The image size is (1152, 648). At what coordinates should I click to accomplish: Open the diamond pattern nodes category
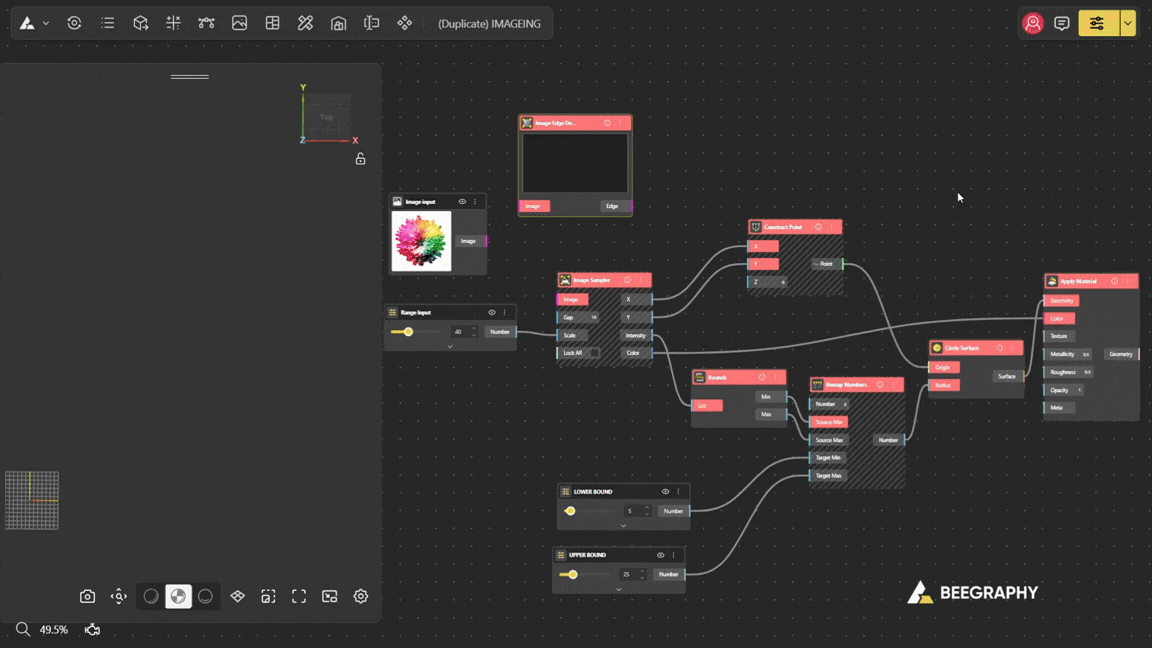pos(405,24)
